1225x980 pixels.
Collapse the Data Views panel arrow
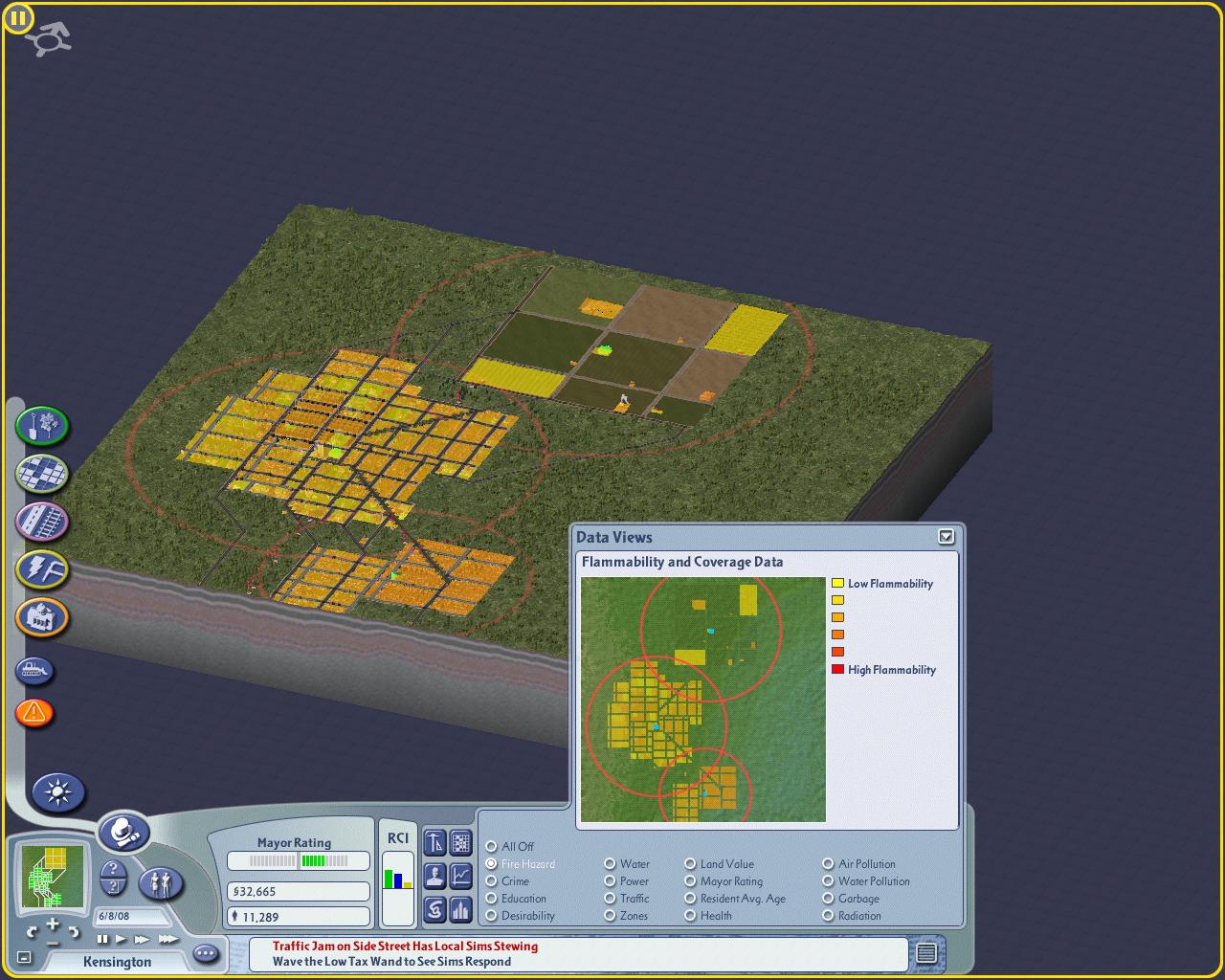(x=947, y=537)
